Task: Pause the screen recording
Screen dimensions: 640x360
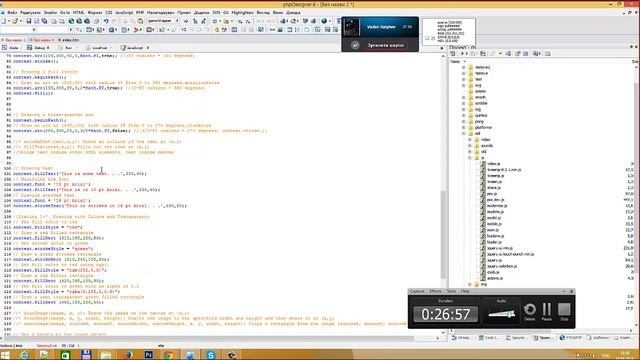Action: pyautogui.click(x=547, y=311)
